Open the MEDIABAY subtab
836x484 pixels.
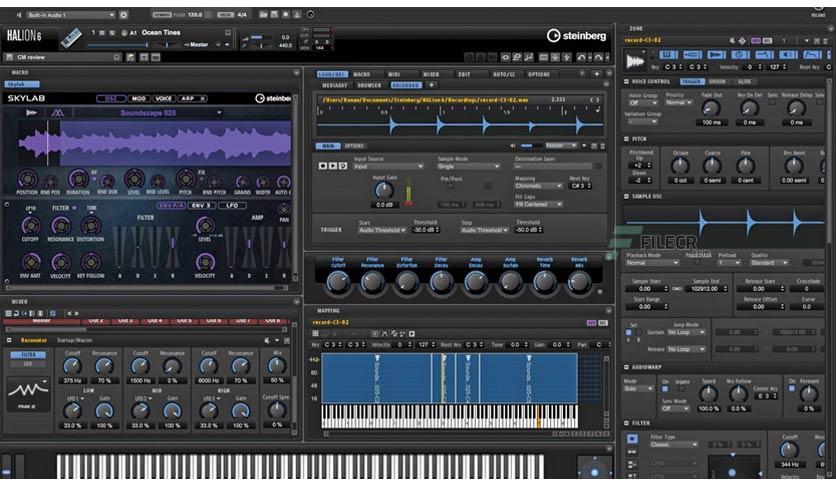coord(334,85)
